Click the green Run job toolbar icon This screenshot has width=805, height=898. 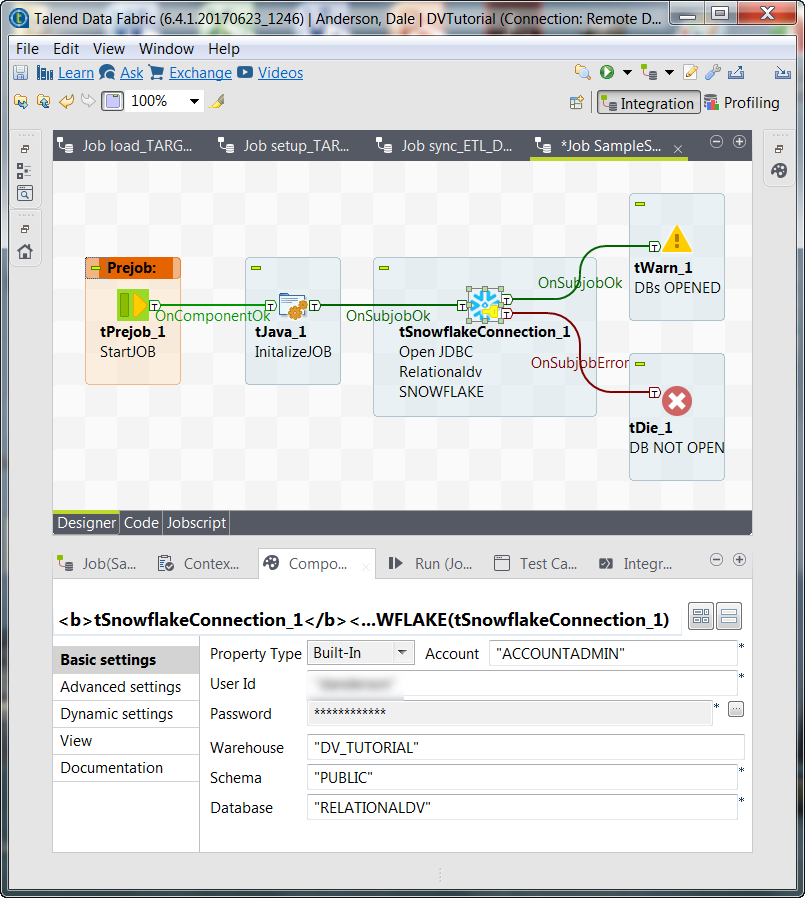point(607,72)
